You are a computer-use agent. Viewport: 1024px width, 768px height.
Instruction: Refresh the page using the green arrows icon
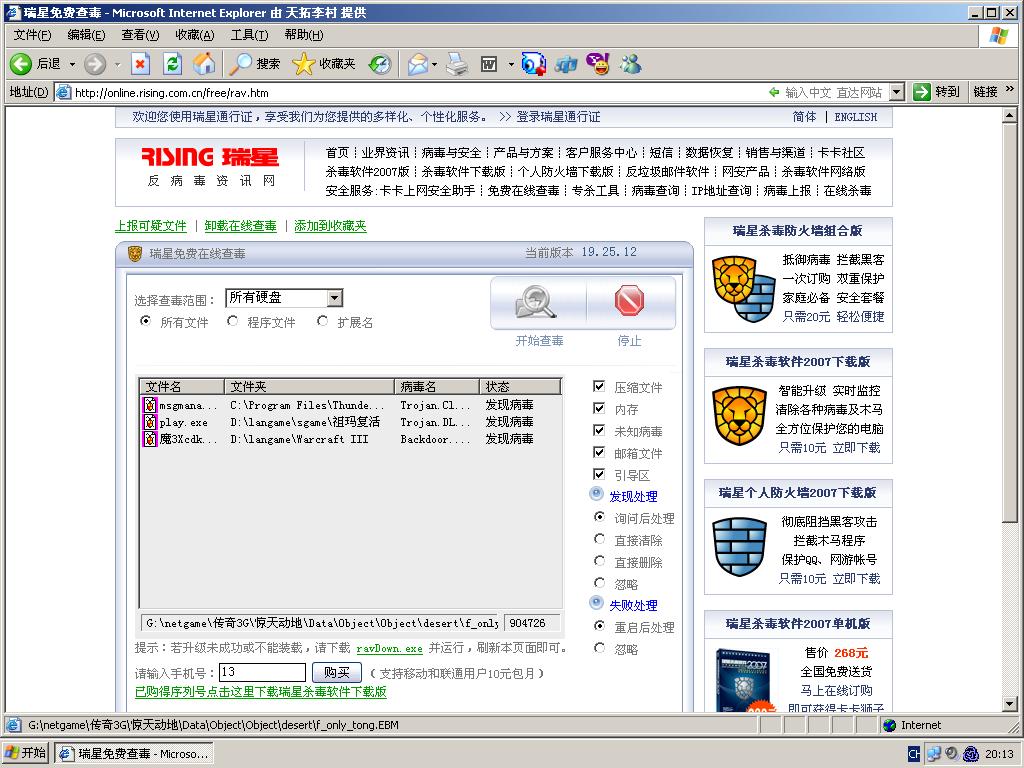pyautogui.click(x=172, y=64)
